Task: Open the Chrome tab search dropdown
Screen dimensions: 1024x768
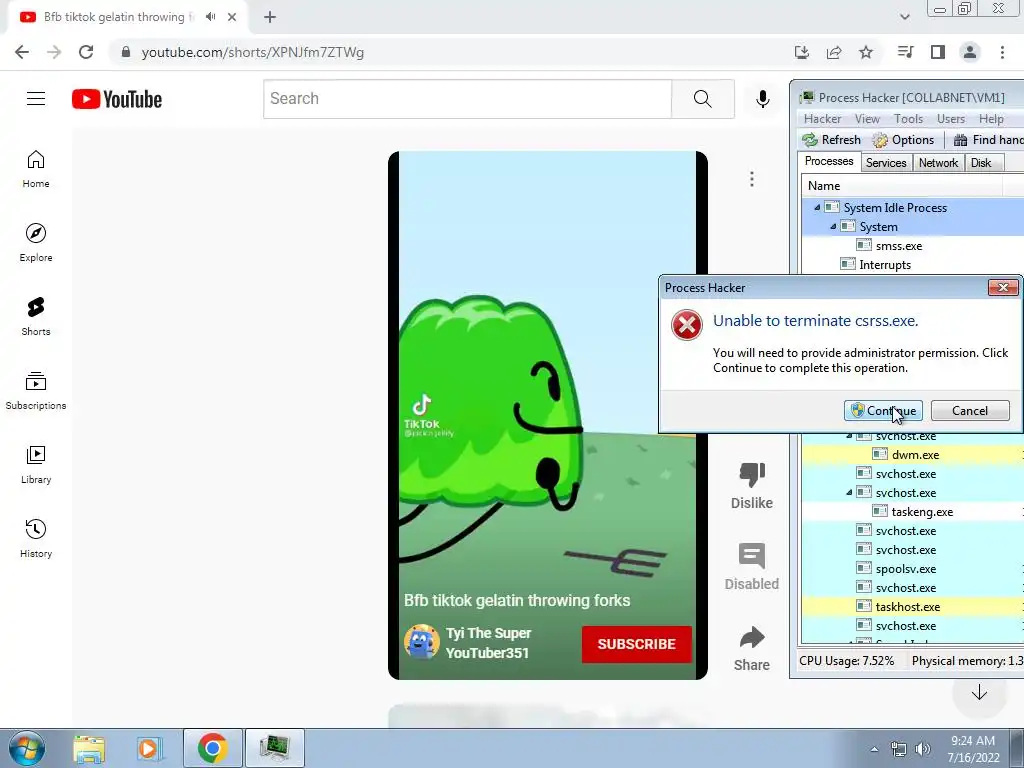Action: (x=904, y=17)
